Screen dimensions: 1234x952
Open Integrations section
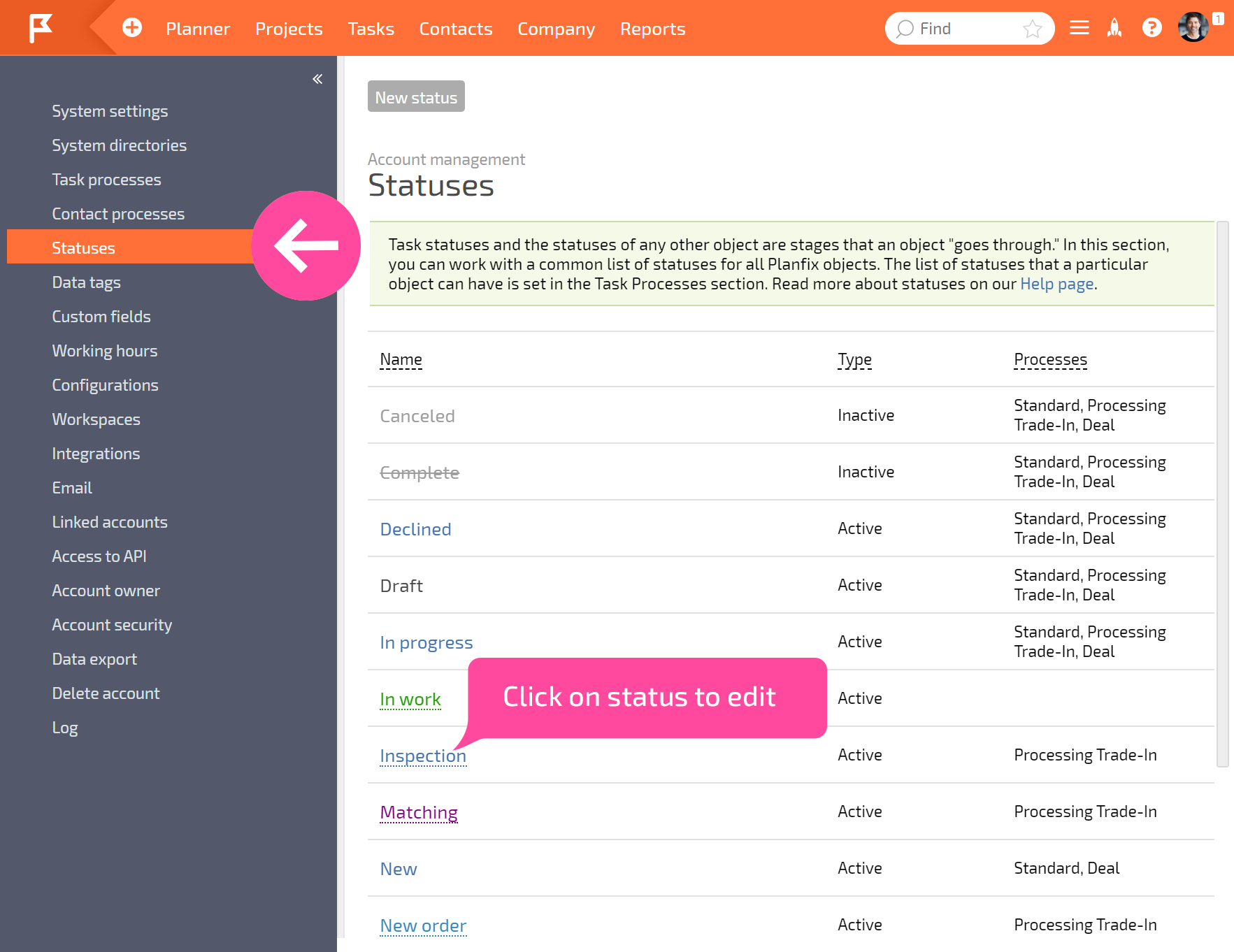coord(96,454)
